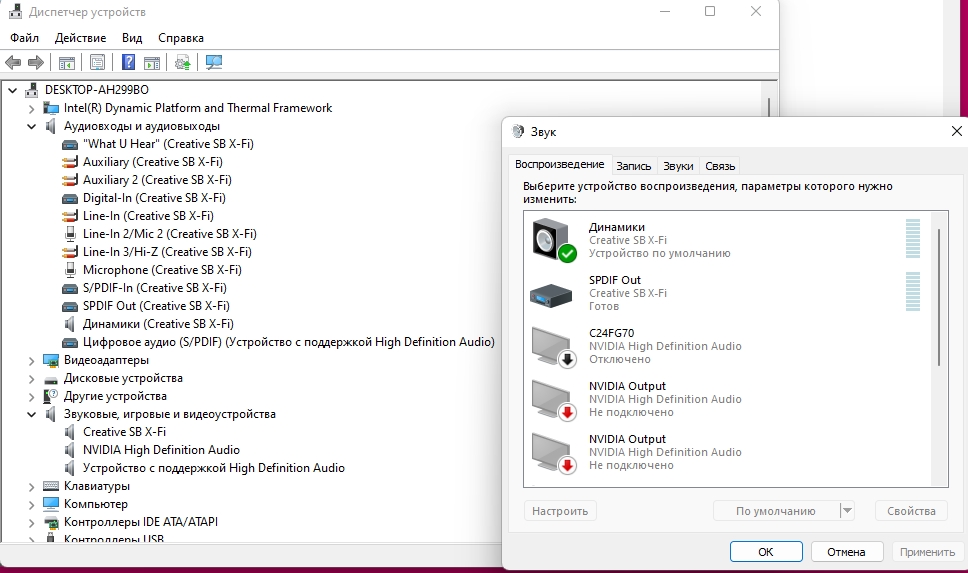Click the Дисковые устройства category icon
Viewport: 968px width, 573px height.
click(x=51, y=379)
